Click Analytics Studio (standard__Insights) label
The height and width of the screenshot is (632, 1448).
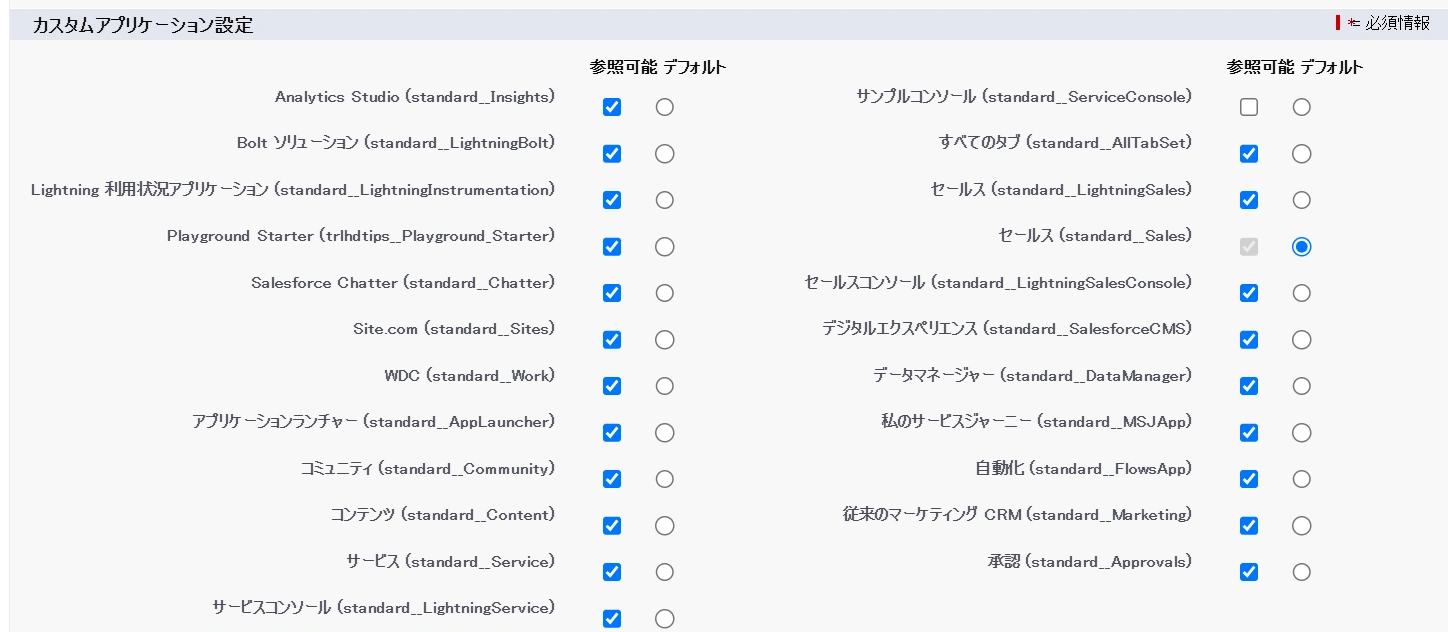(415, 97)
